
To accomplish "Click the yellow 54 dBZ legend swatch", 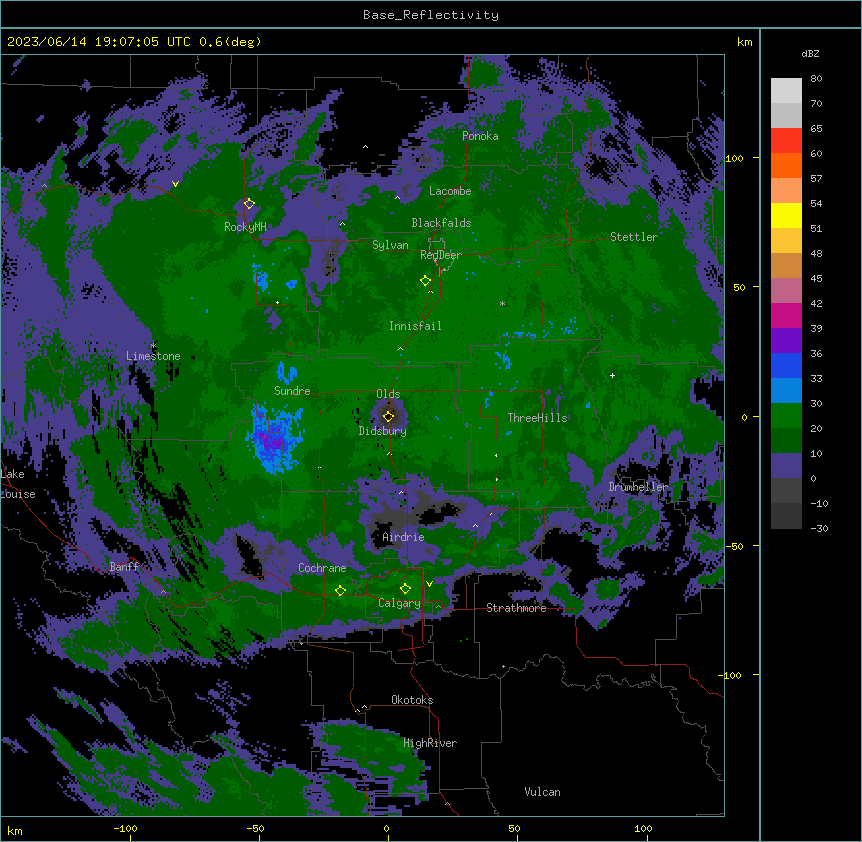I will point(786,215).
